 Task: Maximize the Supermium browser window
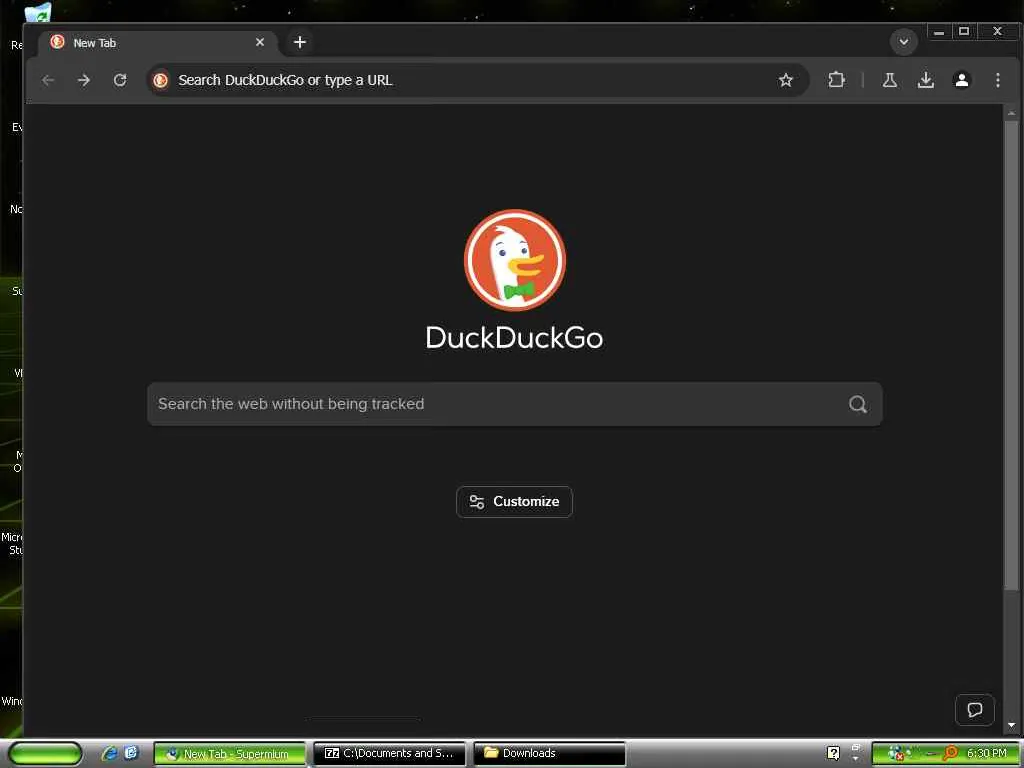(964, 32)
